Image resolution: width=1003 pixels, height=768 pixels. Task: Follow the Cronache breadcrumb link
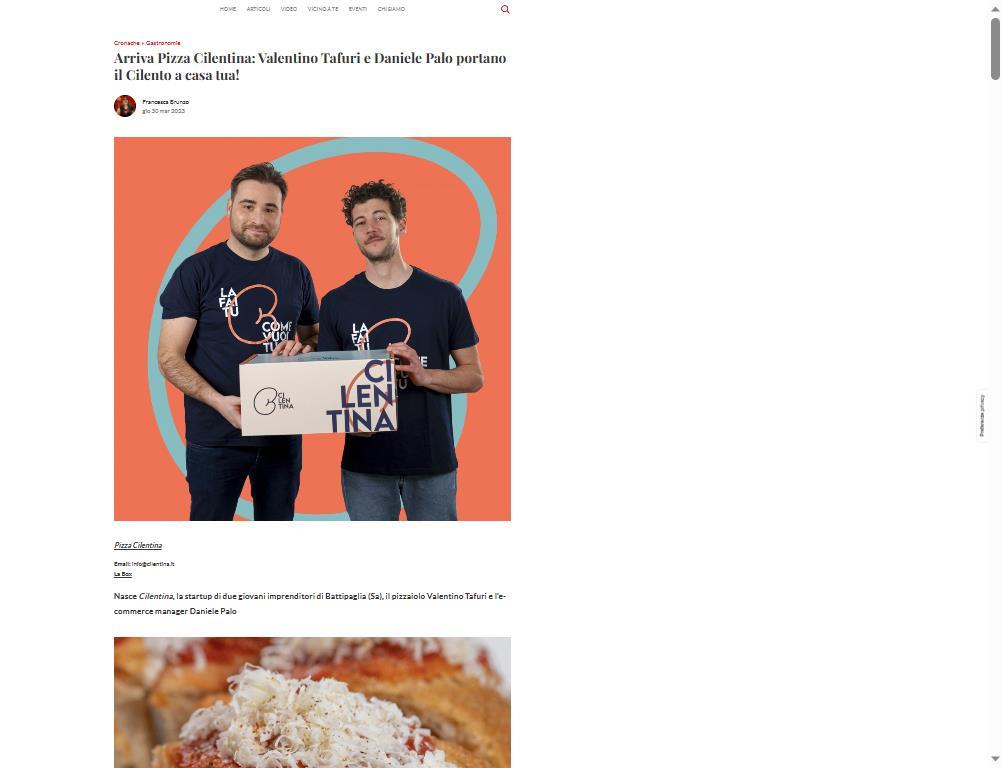point(127,43)
